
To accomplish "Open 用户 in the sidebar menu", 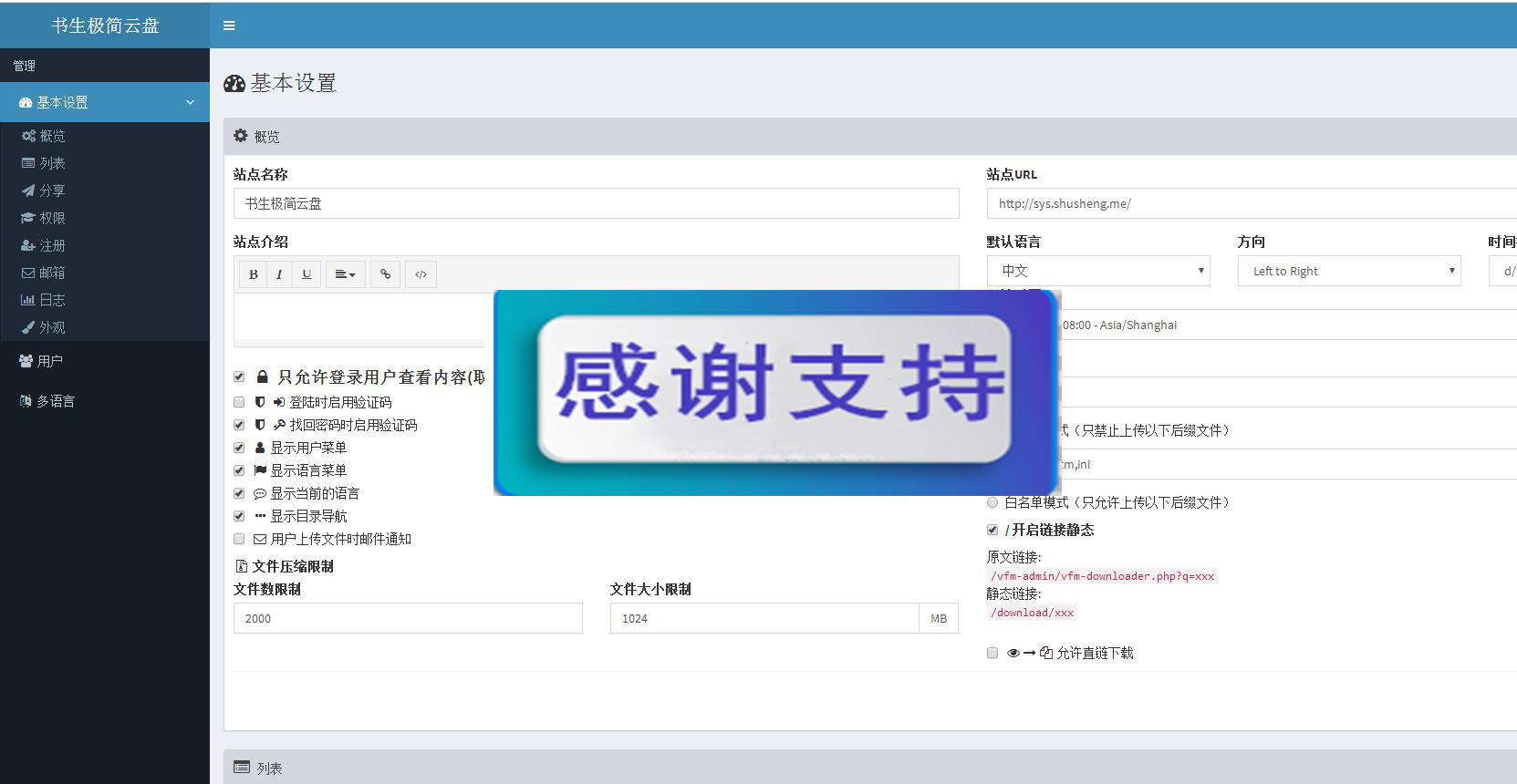I will pyautogui.click(x=49, y=361).
